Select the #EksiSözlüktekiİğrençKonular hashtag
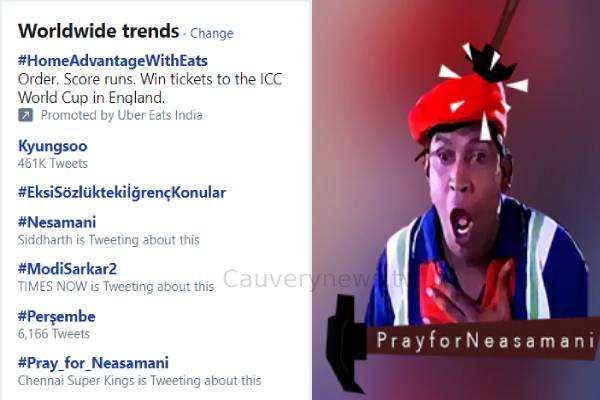Viewport: 600px width, 400px height. tap(122, 193)
